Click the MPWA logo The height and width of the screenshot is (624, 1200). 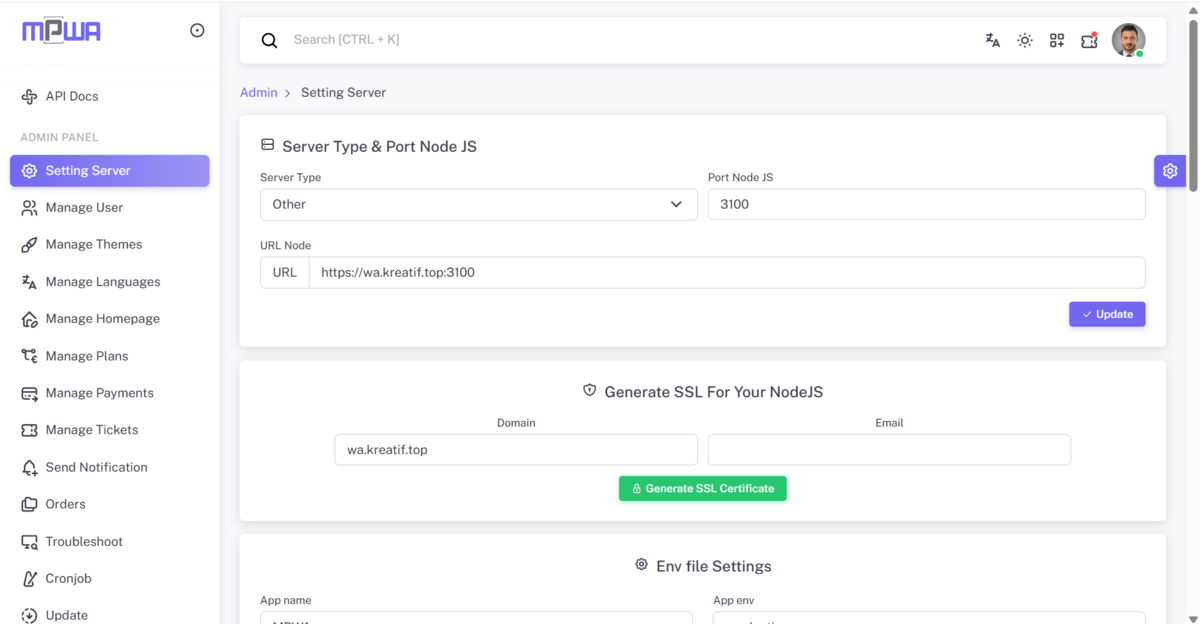pos(62,31)
